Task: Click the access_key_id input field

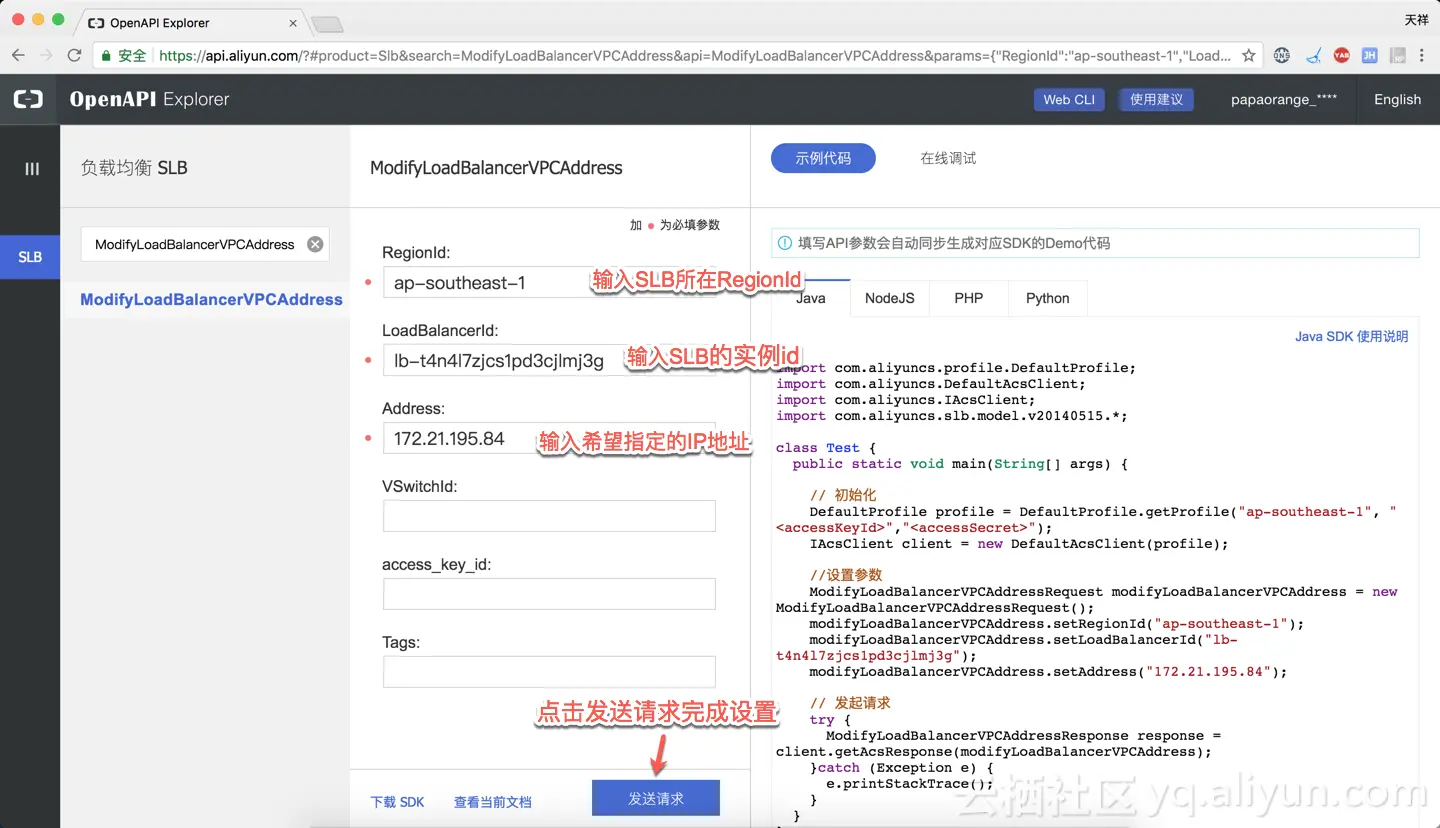Action: (x=549, y=594)
